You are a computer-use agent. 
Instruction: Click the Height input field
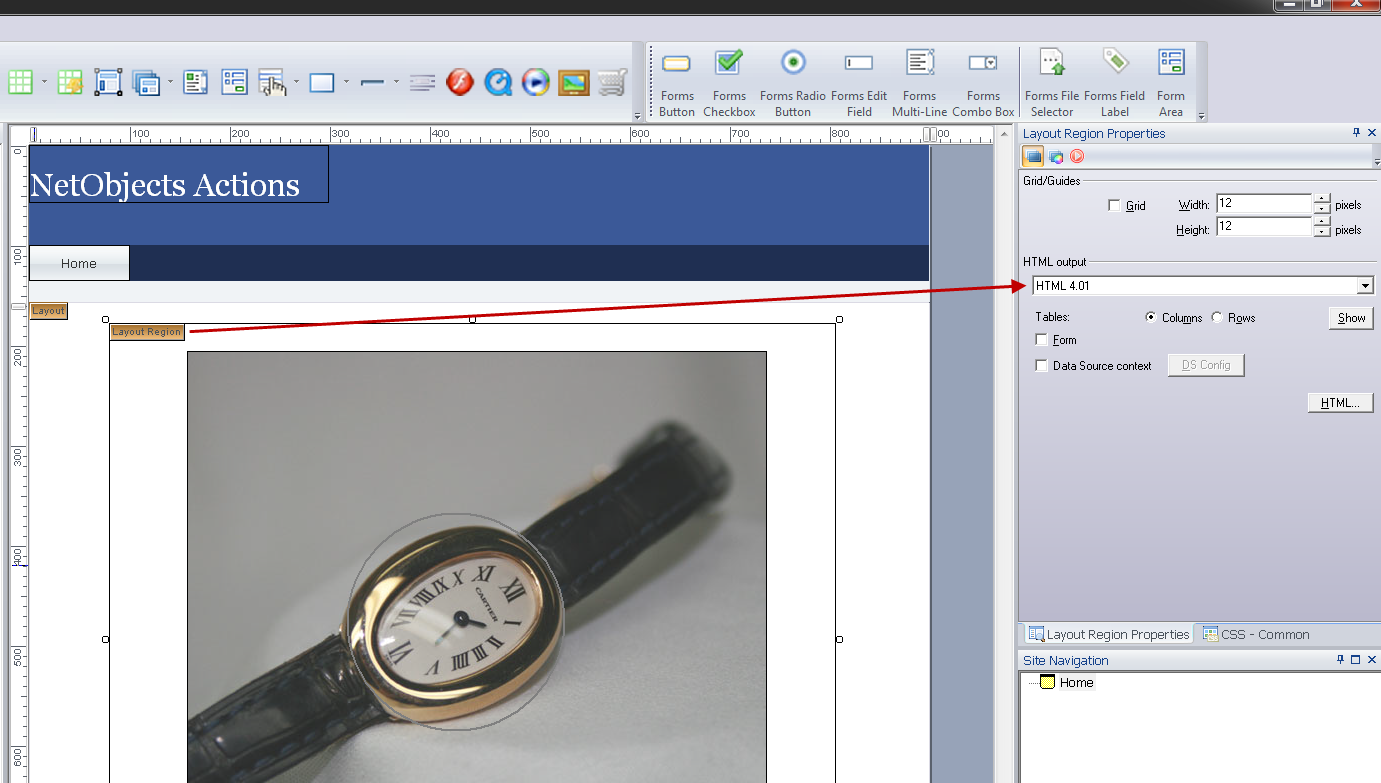pyautogui.click(x=1263, y=227)
